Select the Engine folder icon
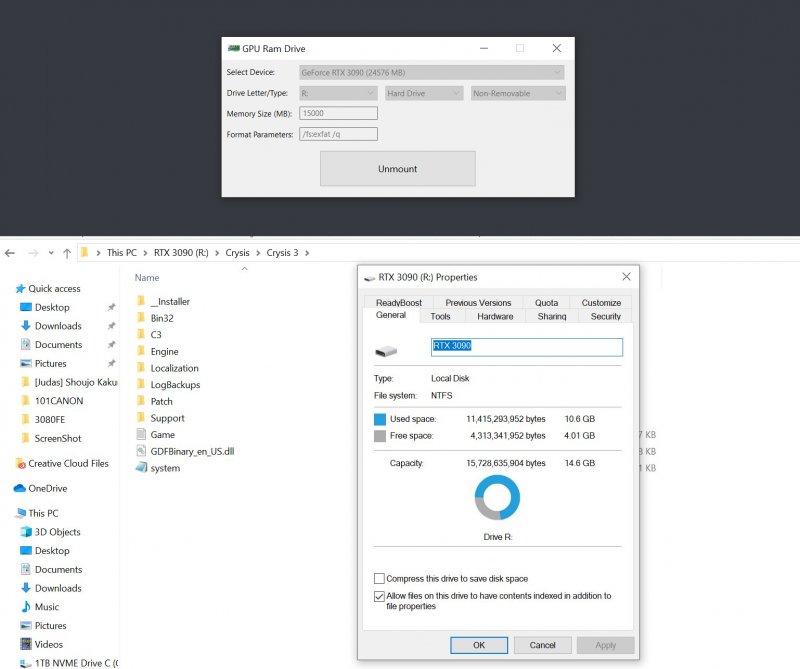800x669 pixels. tap(141, 351)
